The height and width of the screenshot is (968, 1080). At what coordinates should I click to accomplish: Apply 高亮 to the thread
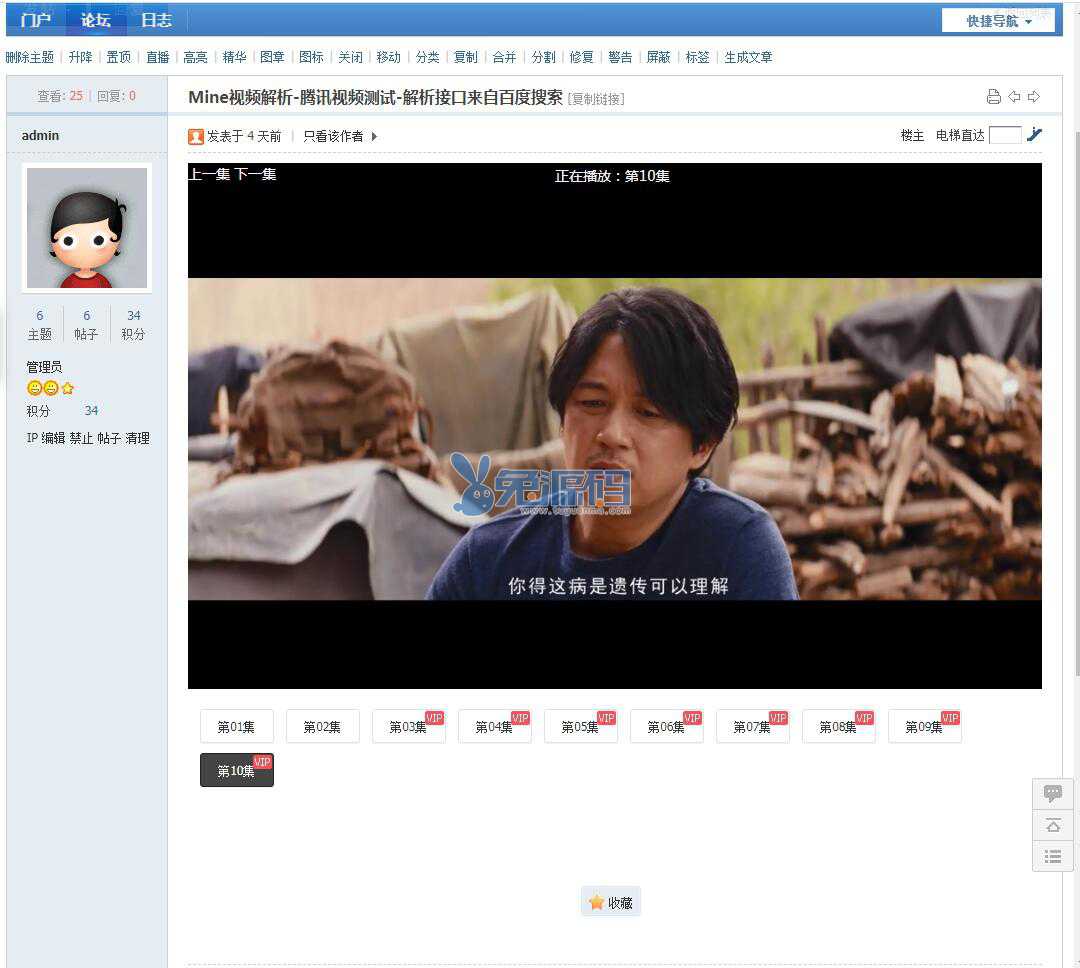[x=196, y=57]
